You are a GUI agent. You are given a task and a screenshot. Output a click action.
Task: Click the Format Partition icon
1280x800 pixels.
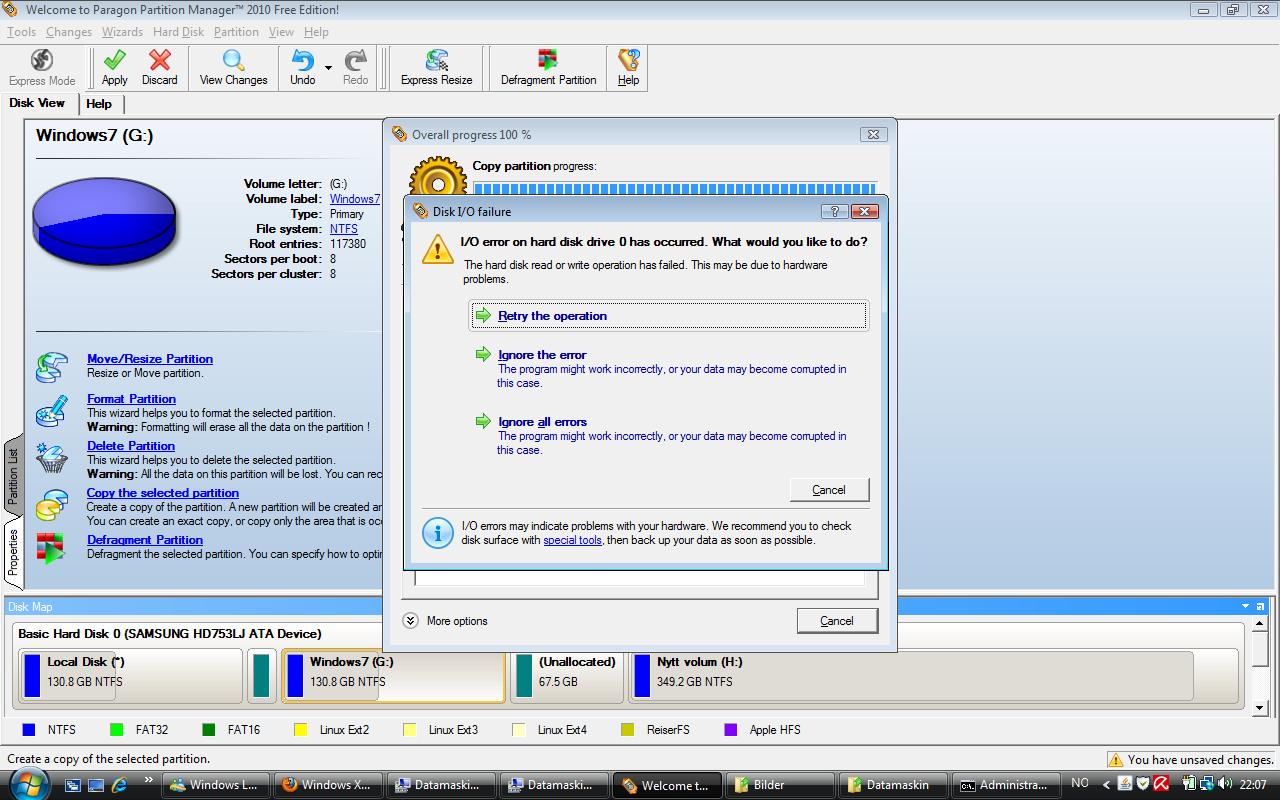coord(52,411)
